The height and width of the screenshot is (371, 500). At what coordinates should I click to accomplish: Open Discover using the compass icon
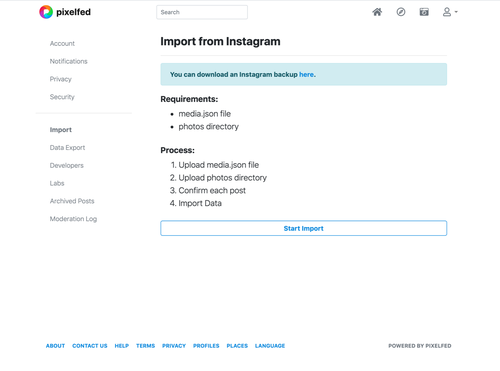(x=401, y=12)
